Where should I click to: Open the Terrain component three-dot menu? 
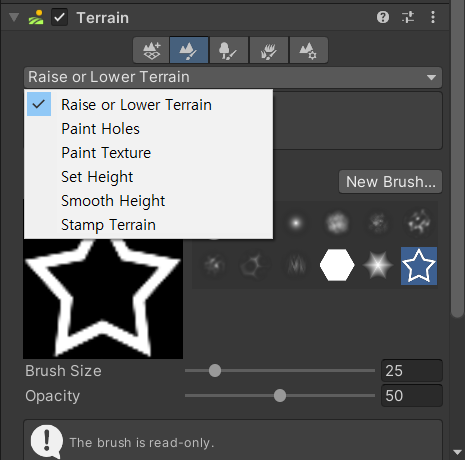coord(433,17)
